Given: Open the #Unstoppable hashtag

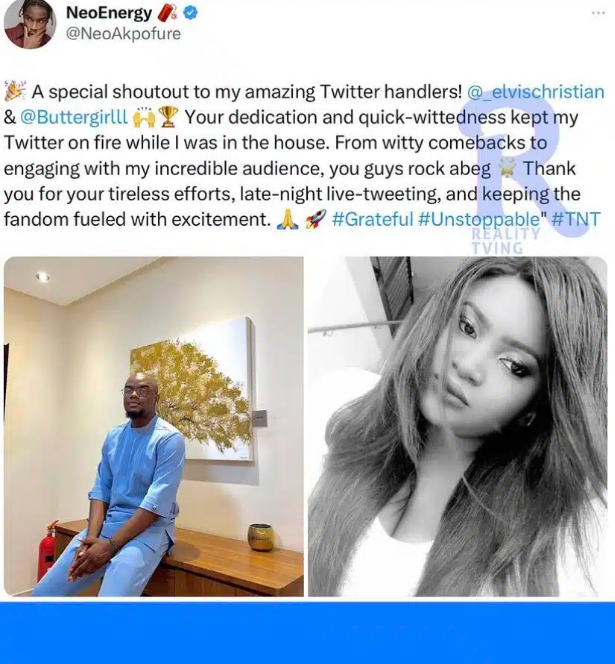Looking at the screenshot, I should pyautogui.click(x=479, y=220).
